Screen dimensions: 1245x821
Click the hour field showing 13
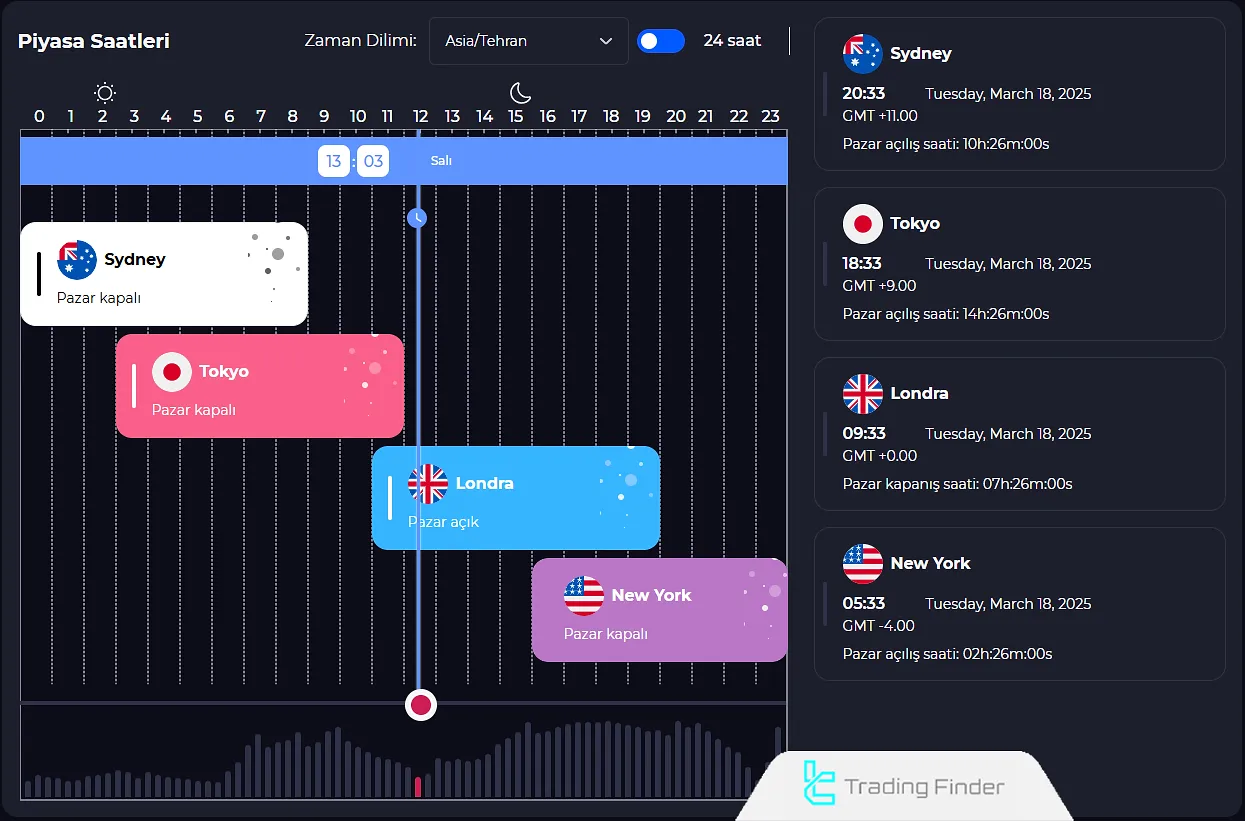point(333,161)
